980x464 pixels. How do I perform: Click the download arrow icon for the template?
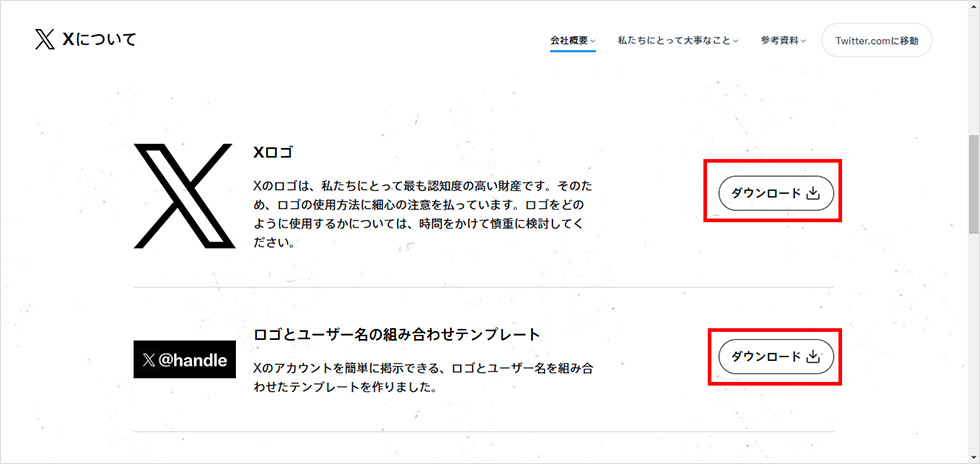(x=812, y=357)
